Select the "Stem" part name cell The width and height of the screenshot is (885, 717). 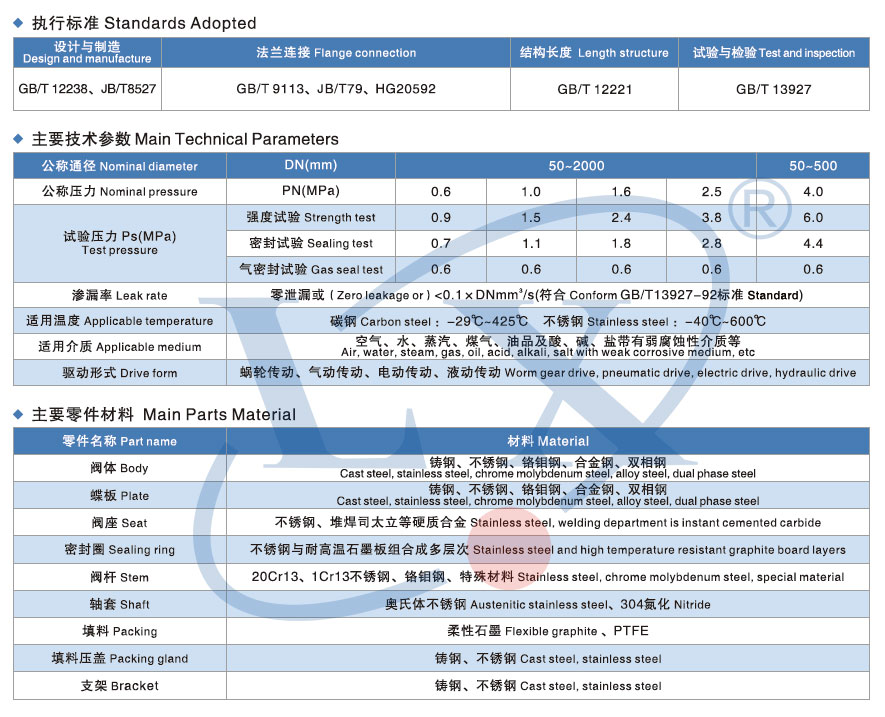tap(120, 577)
